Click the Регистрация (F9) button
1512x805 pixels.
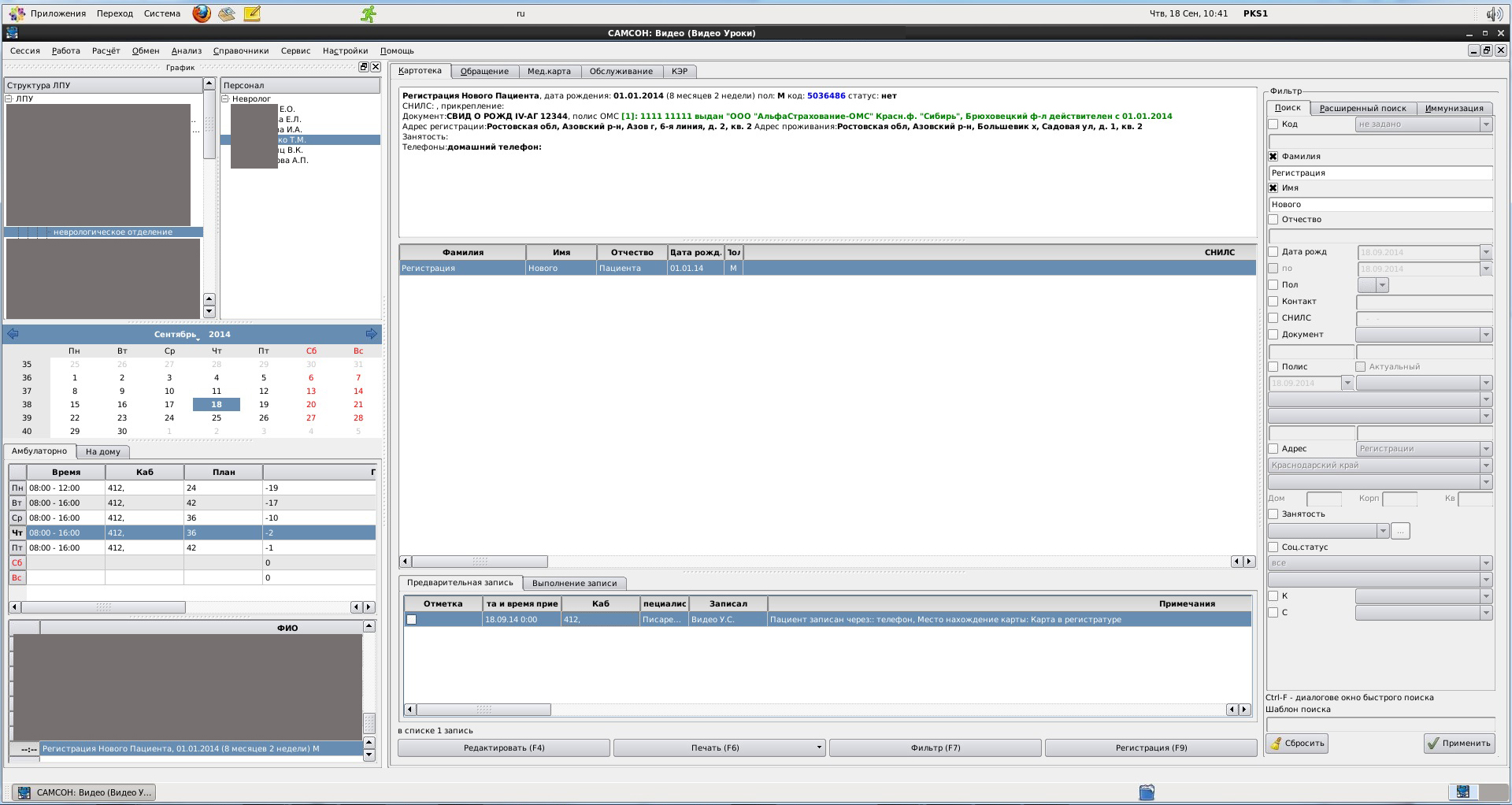click(1151, 747)
